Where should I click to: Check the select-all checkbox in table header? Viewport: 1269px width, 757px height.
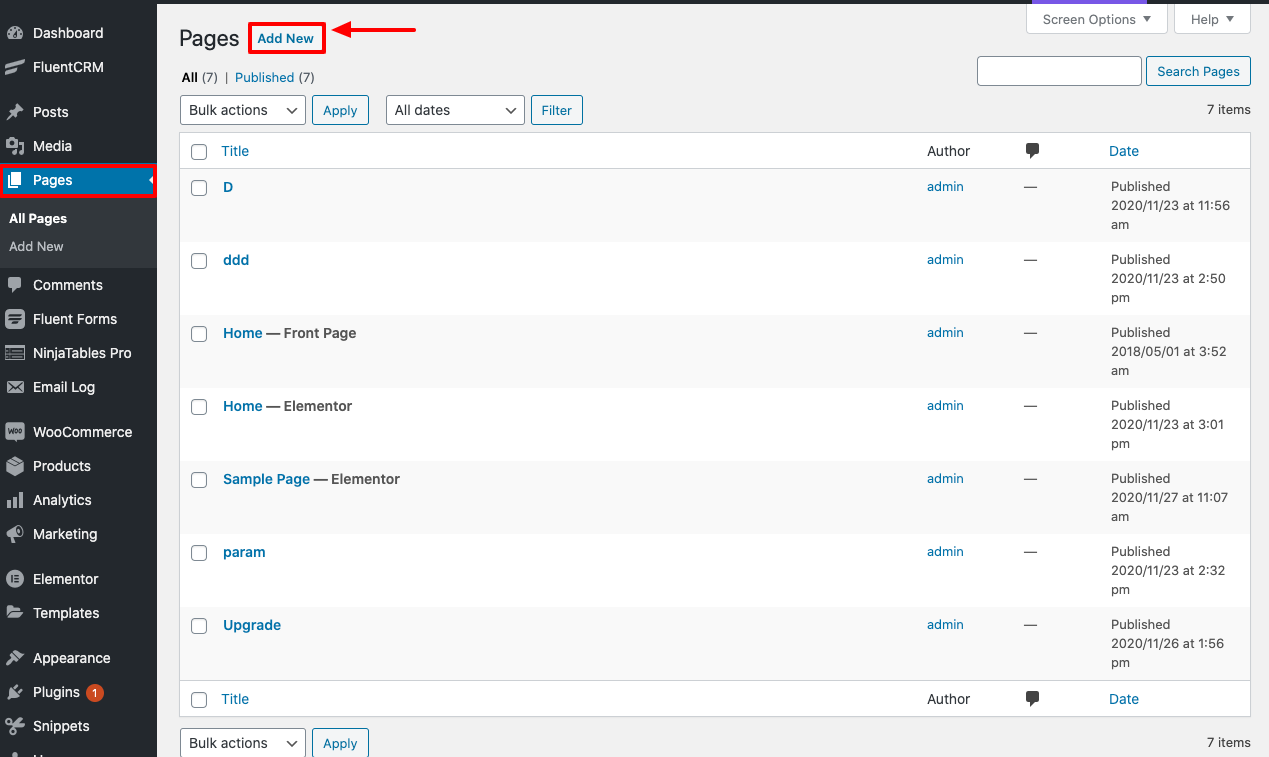coord(198,151)
